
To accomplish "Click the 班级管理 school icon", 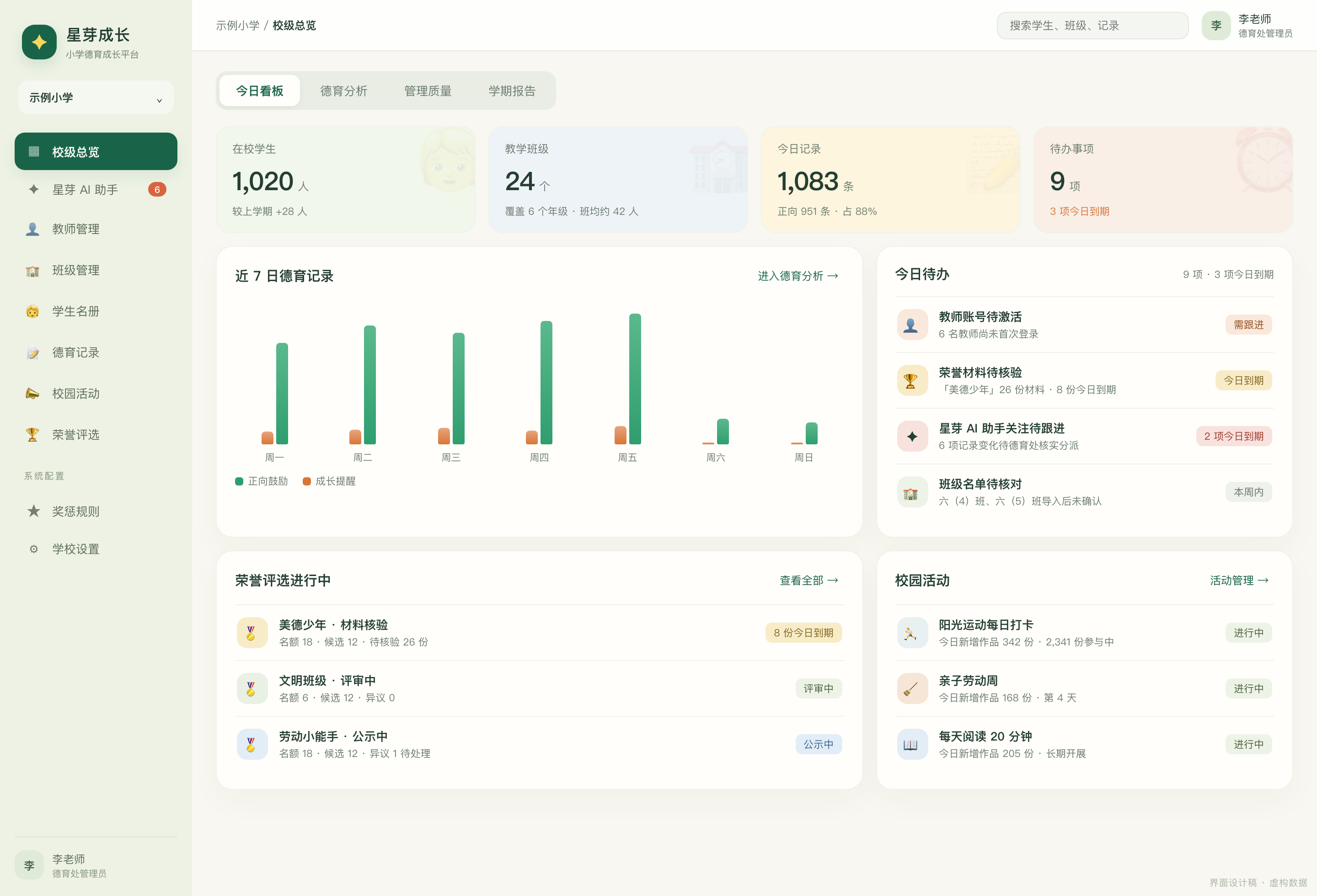I will pos(33,270).
